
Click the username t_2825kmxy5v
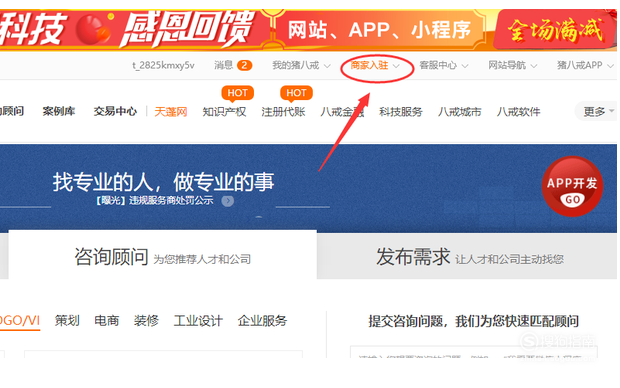(163, 65)
